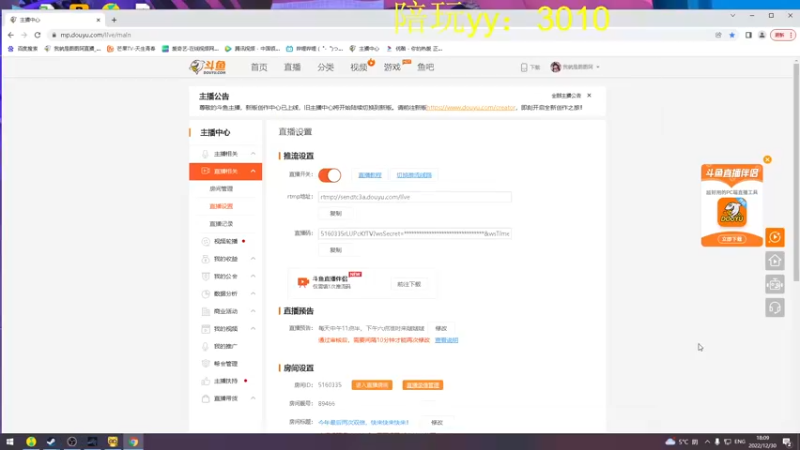Click the robot assistant floating button

[x=774, y=284]
